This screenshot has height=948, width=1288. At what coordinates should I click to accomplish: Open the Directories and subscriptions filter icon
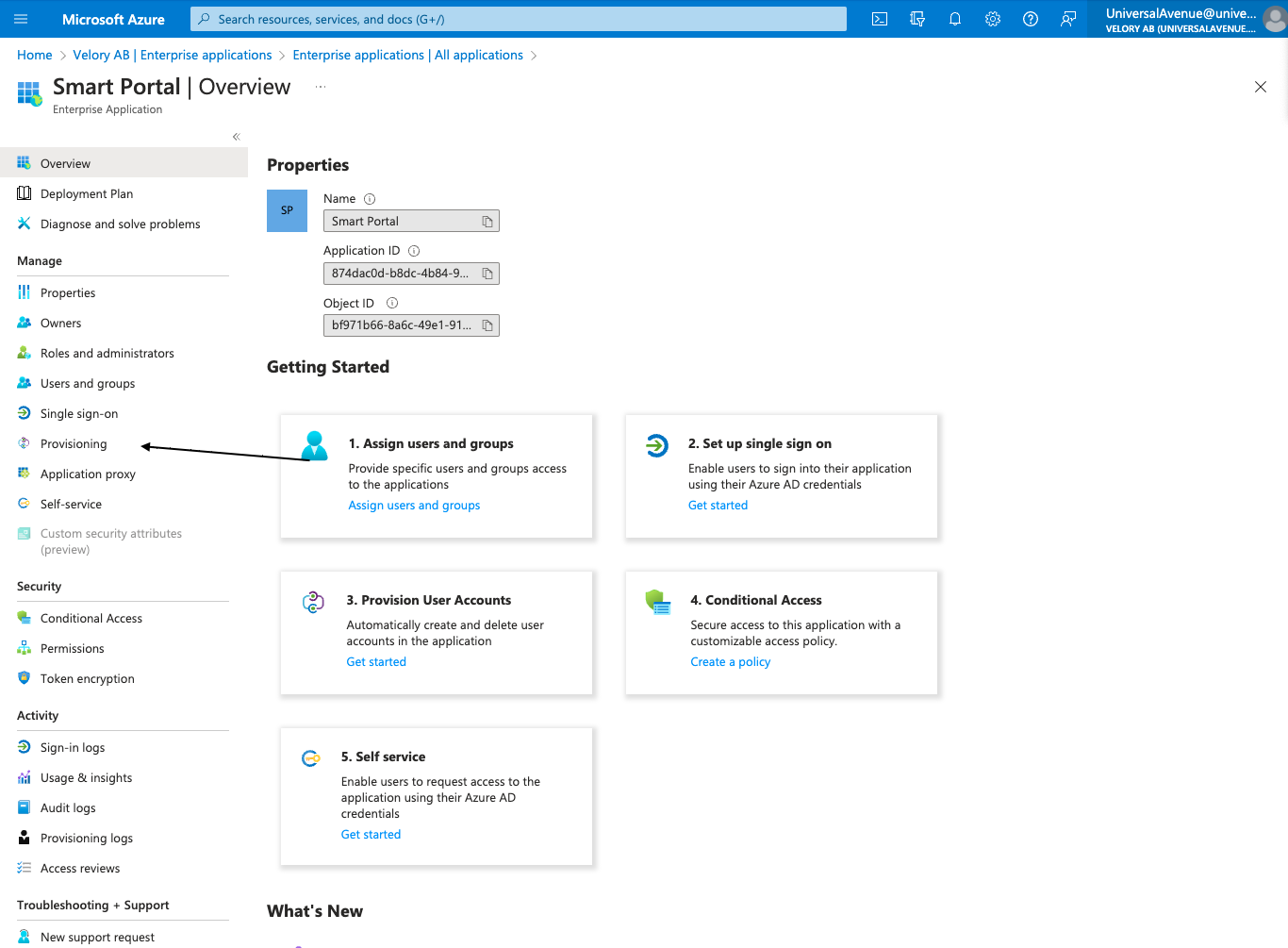(917, 19)
